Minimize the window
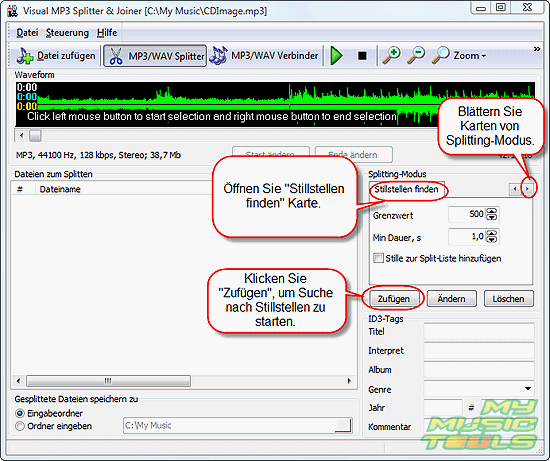 point(481,8)
